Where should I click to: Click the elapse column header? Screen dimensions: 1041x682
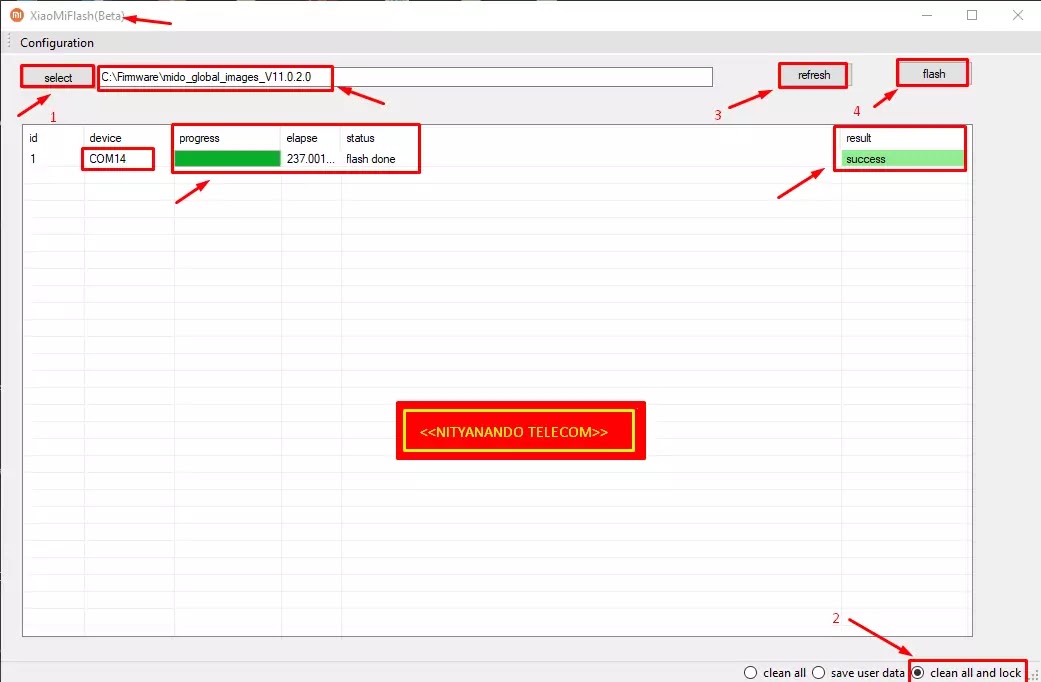(x=302, y=138)
